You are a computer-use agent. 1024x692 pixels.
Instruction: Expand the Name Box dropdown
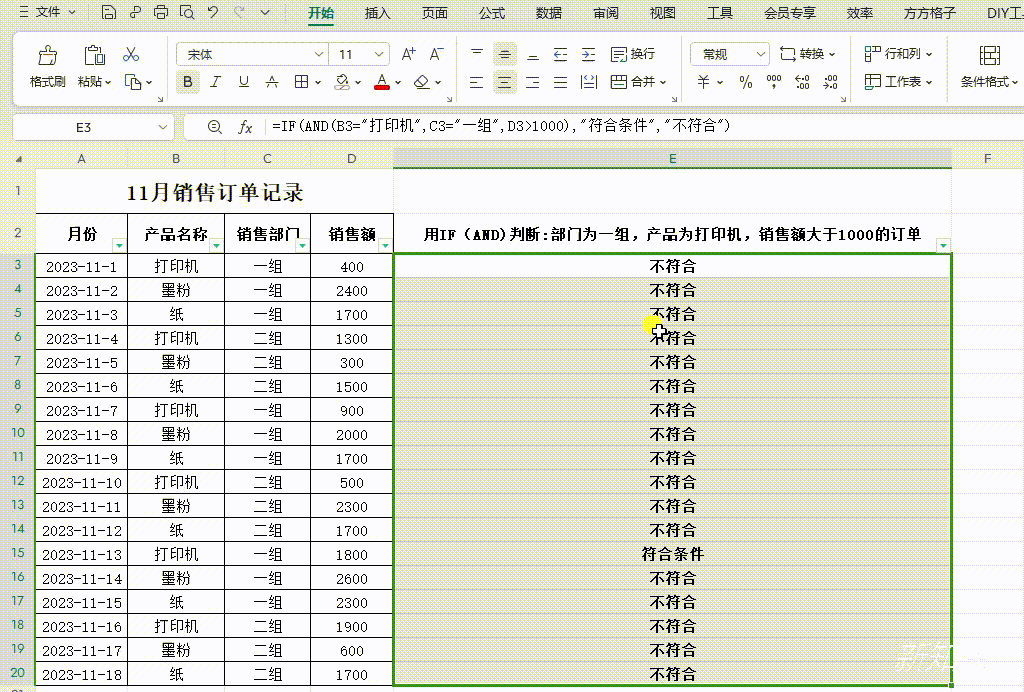click(x=163, y=127)
